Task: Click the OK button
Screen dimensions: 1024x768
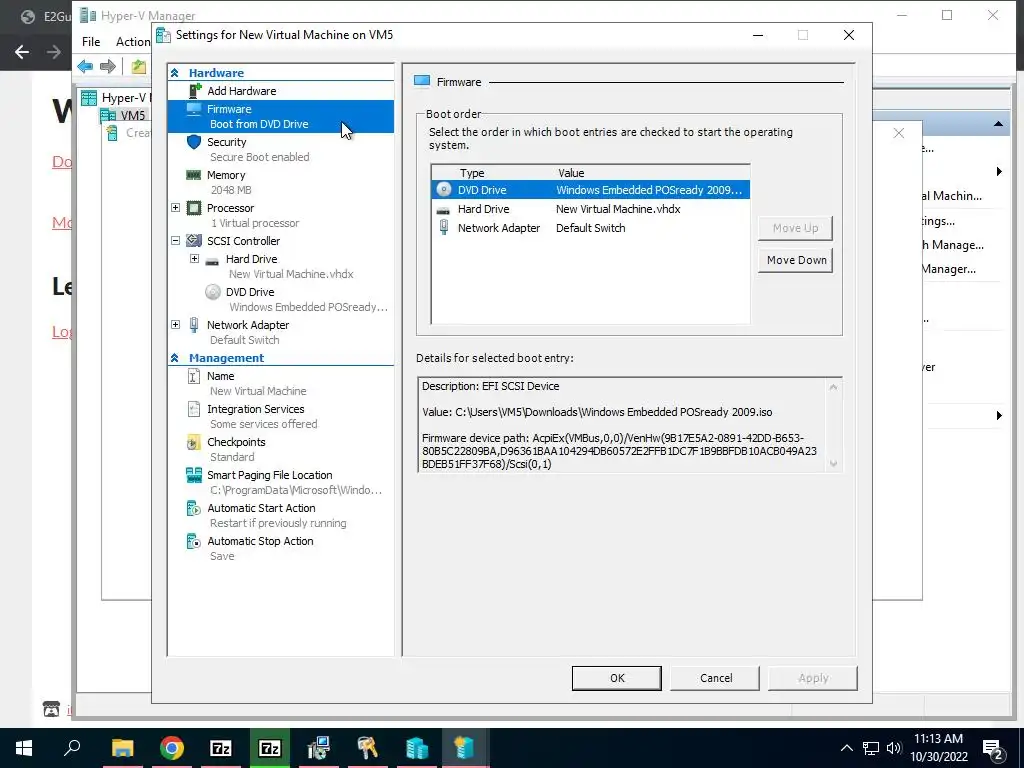Action: 616,678
